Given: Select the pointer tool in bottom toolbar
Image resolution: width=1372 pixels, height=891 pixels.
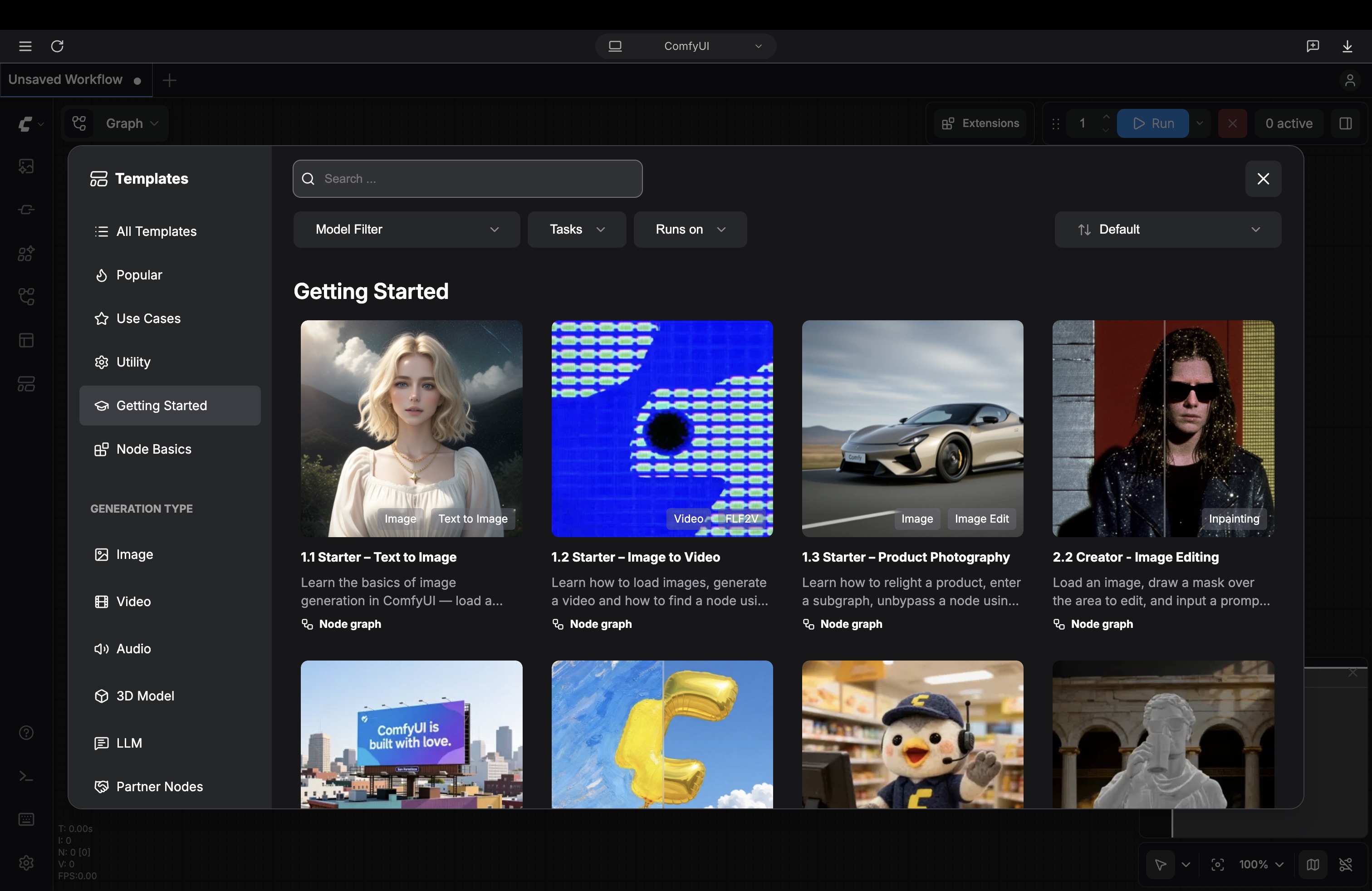Looking at the screenshot, I should pyautogui.click(x=1161, y=865).
